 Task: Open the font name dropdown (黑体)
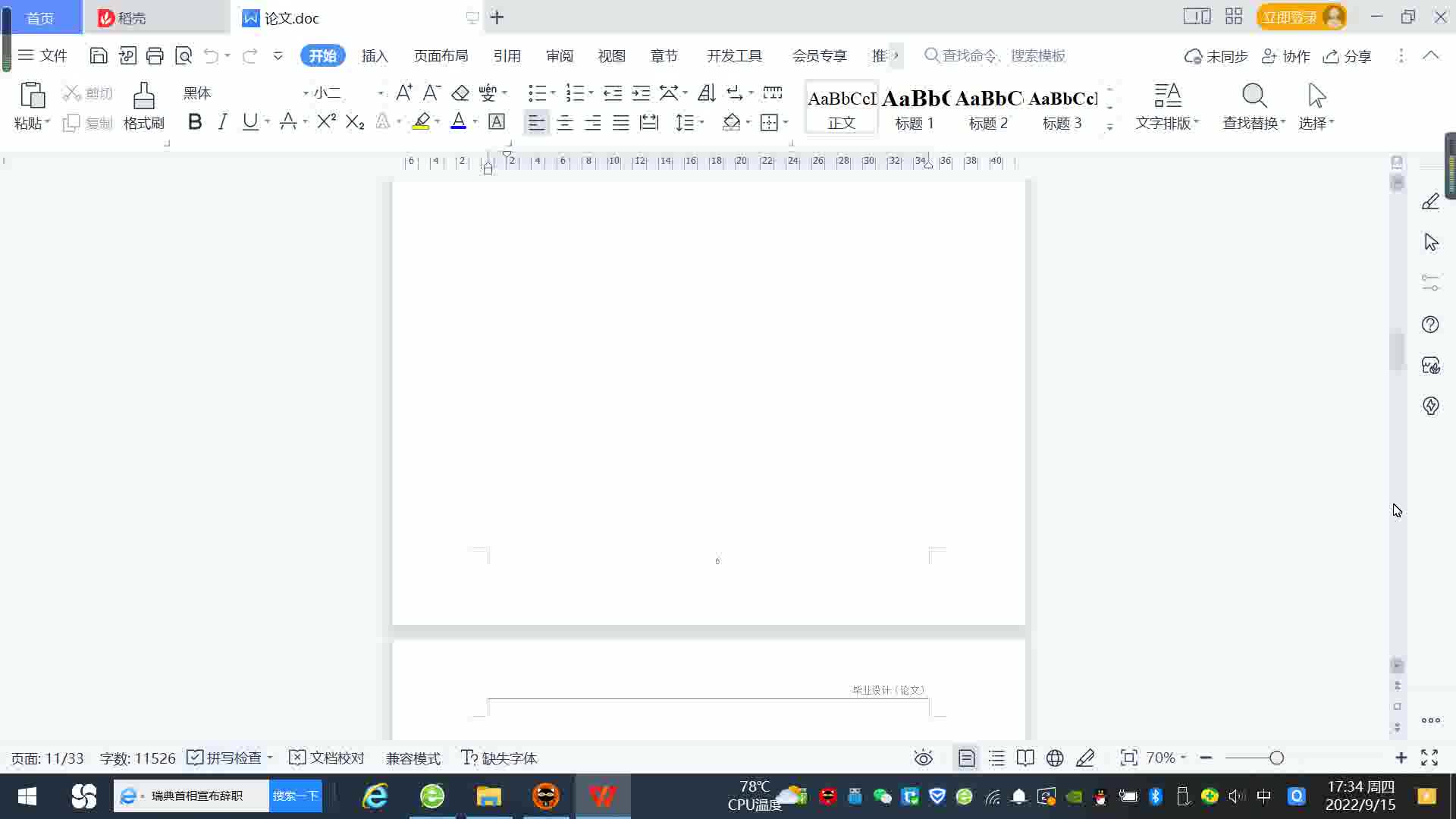(306, 93)
